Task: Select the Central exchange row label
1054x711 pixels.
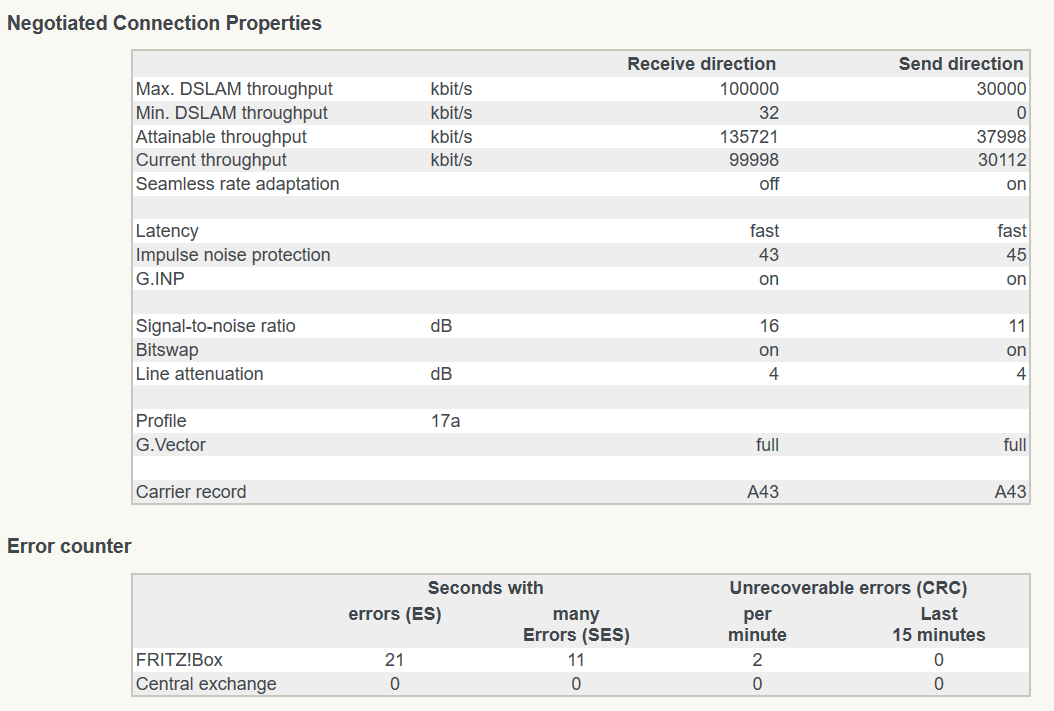Action: tap(206, 684)
